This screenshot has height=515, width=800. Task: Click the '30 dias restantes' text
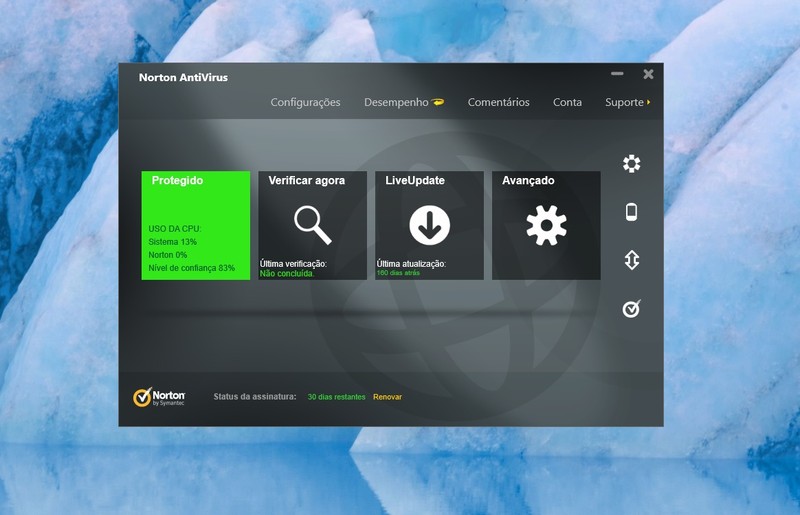pyautogui.click(x=336, y=397)
